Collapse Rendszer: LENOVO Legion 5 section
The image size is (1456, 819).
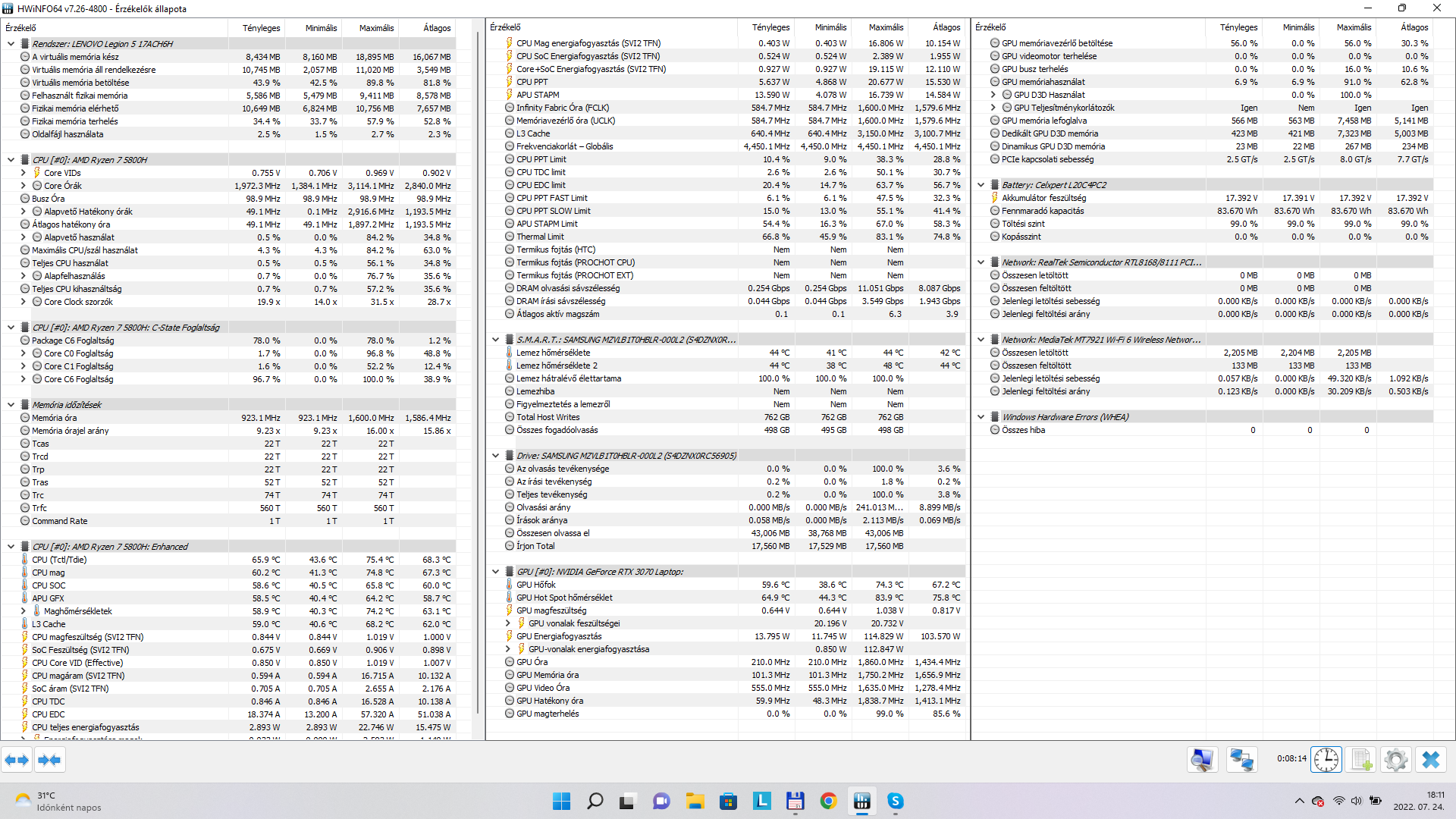point(11,44)
